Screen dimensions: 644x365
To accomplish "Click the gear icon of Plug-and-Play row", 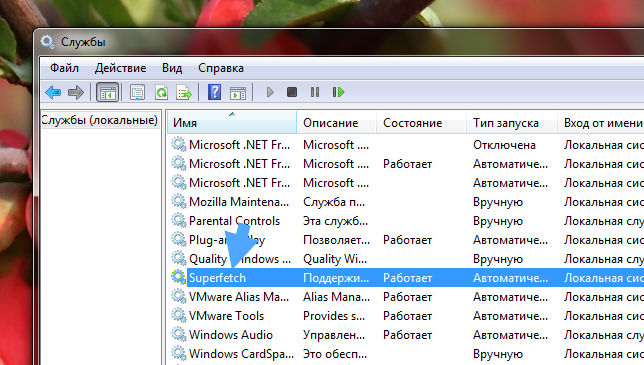I will 179,239.
